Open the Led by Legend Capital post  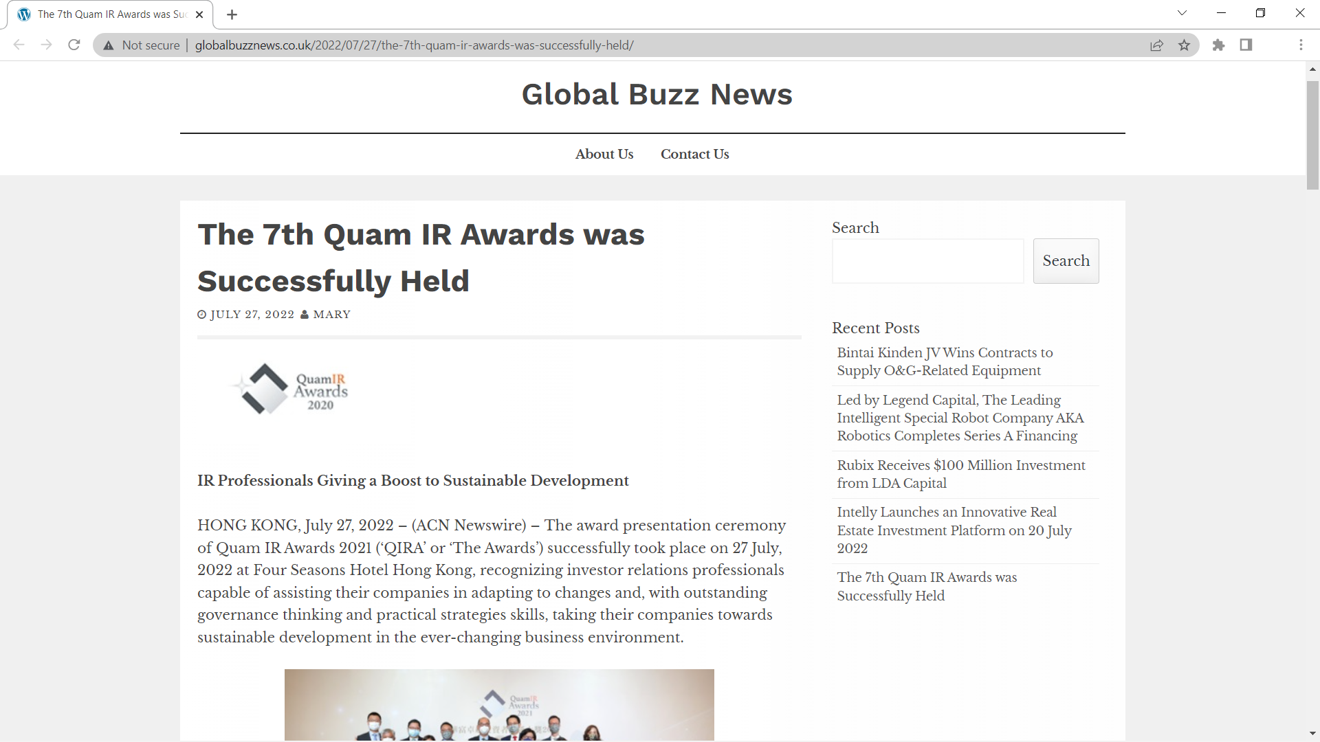point(960,418)
